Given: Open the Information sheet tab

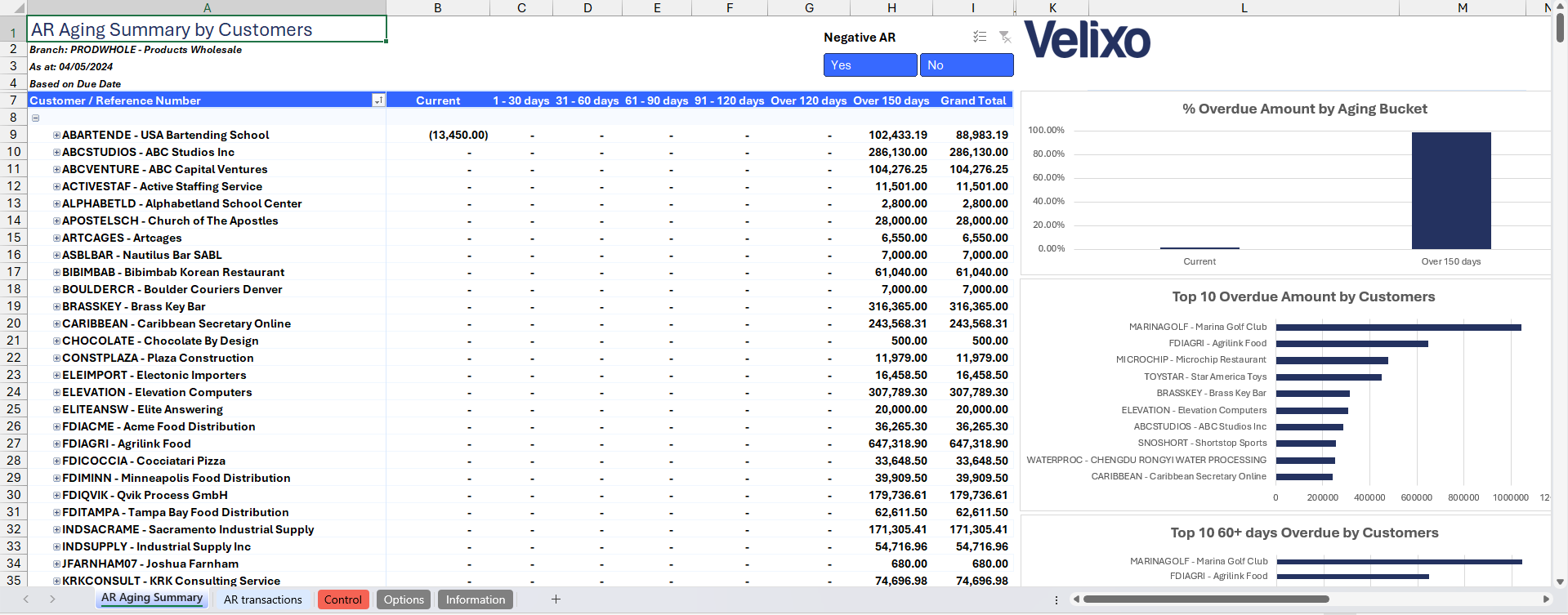Looking at the screenshot, I should (476, 599).
